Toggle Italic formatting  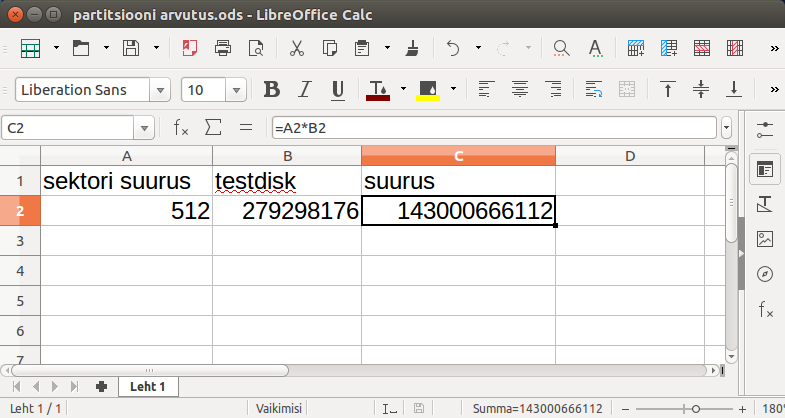tap(306, 90)
